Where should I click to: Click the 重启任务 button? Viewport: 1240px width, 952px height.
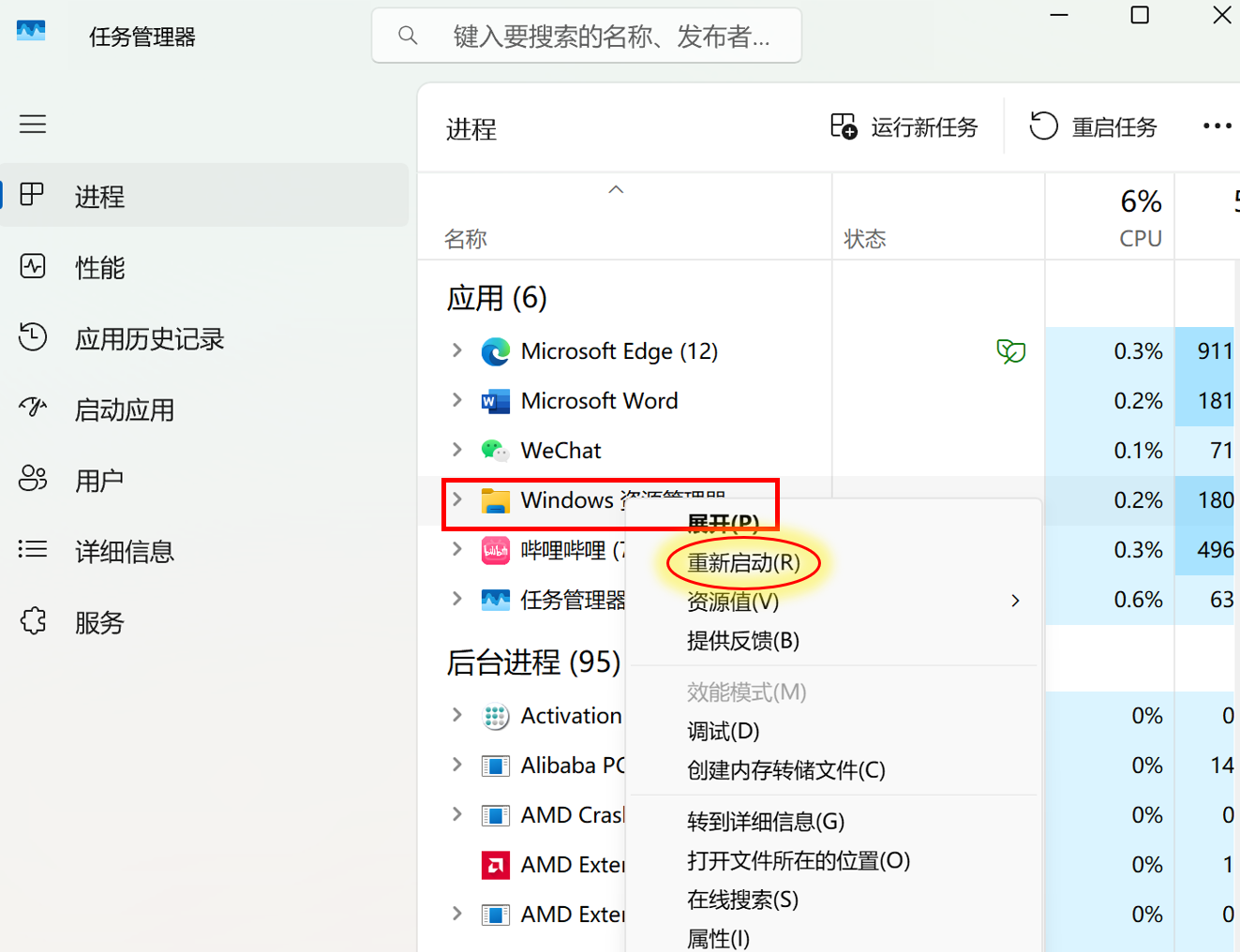(1094, 126)
